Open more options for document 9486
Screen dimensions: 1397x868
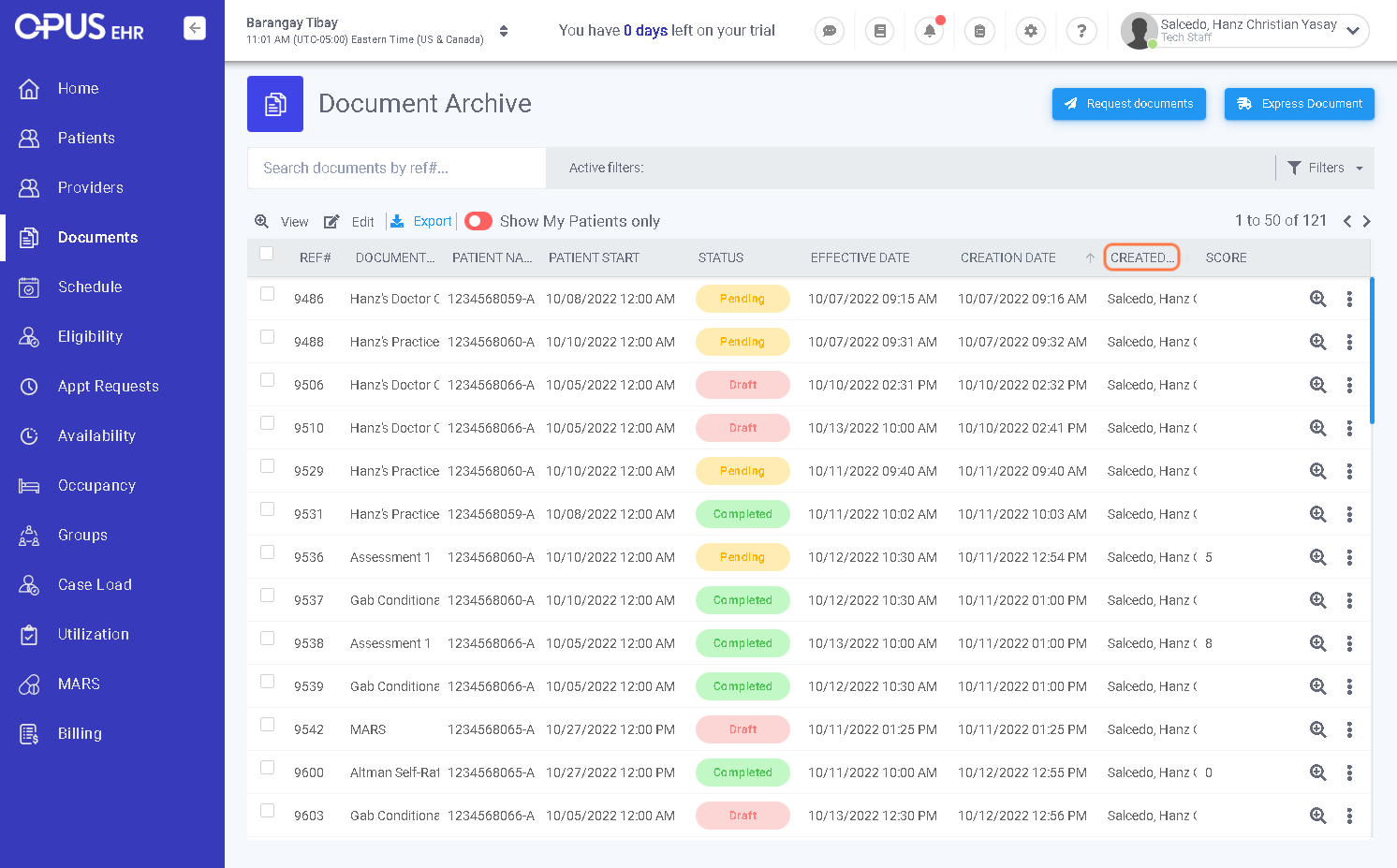point(1349,299)
